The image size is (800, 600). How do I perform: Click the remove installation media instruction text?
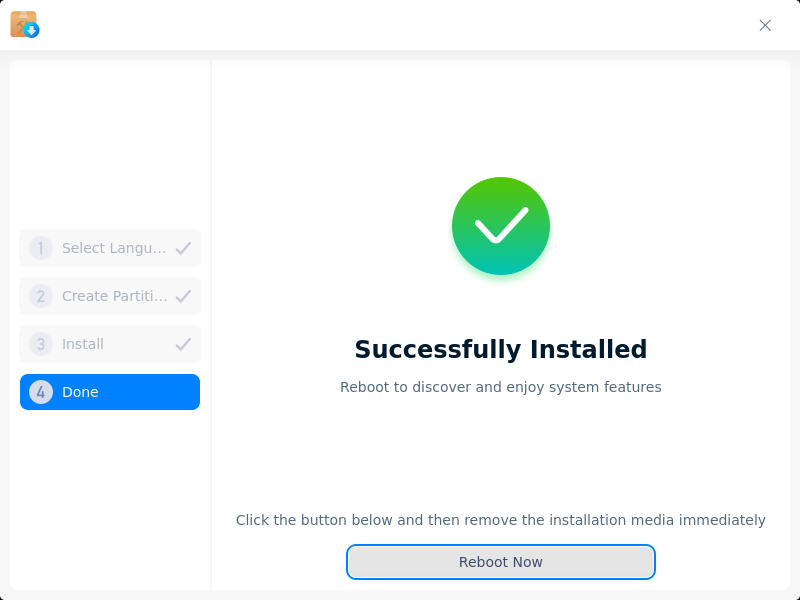(501, 520)
